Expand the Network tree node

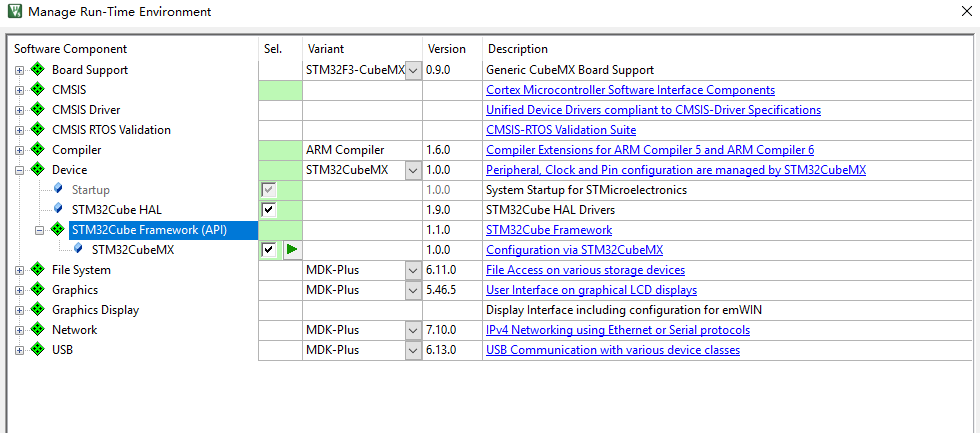click(x=19, y=330)
